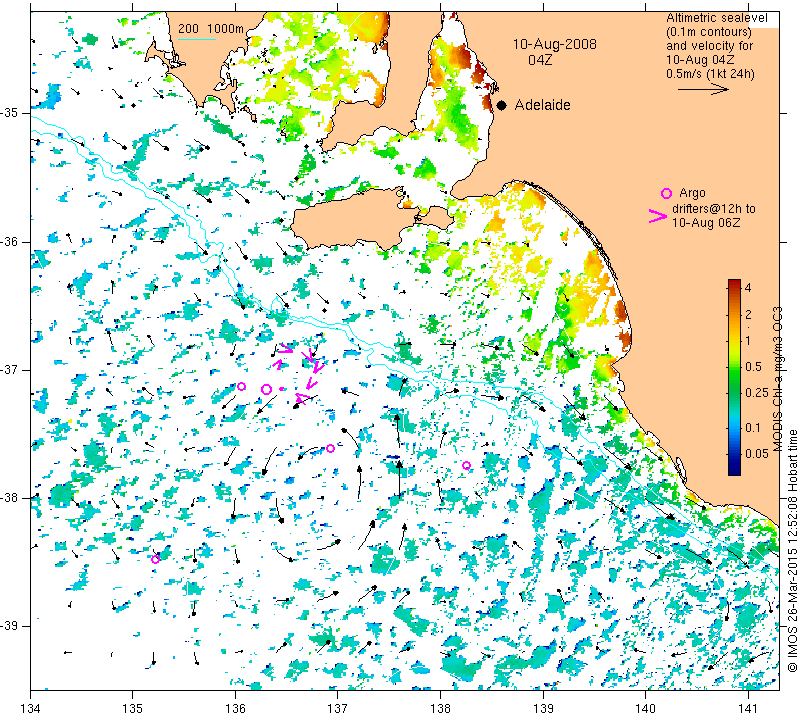Click the magenta Argo circle in legend
Screen dimensions: 800x720
(x=666, y=193)
